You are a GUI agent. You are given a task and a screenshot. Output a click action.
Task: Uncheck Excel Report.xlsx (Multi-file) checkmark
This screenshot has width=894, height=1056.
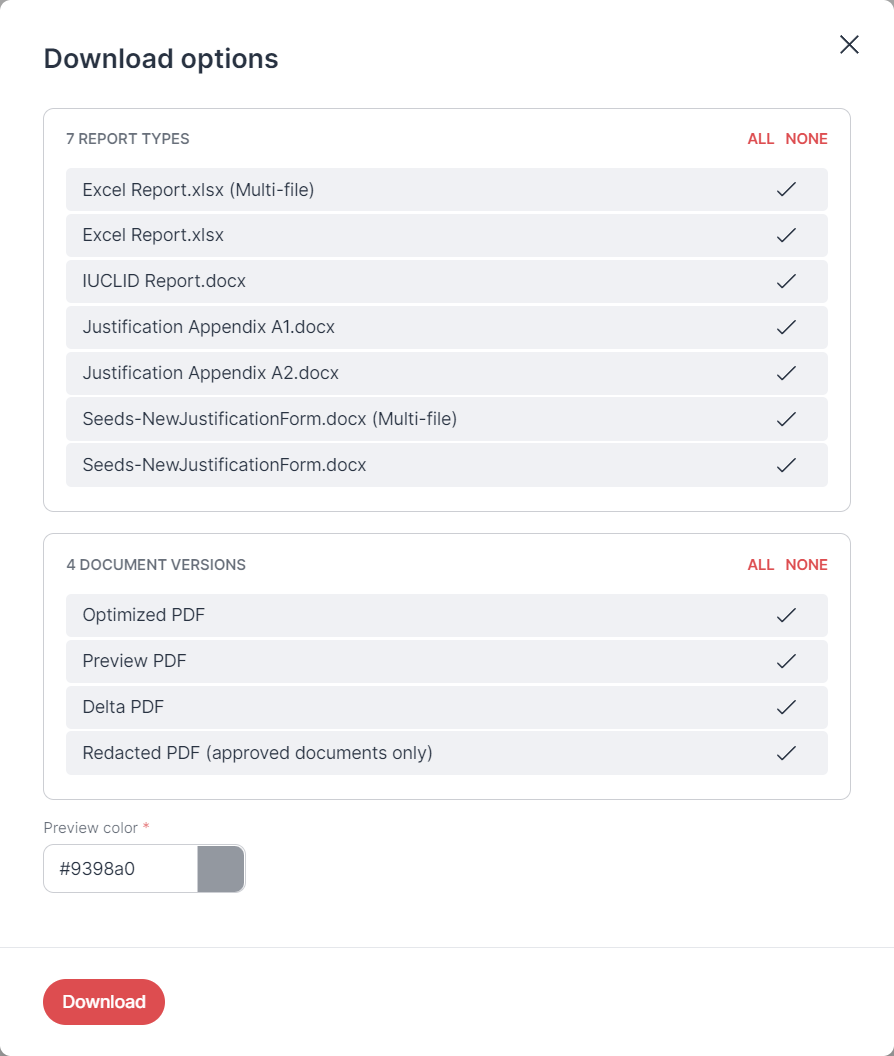(786, 189)
